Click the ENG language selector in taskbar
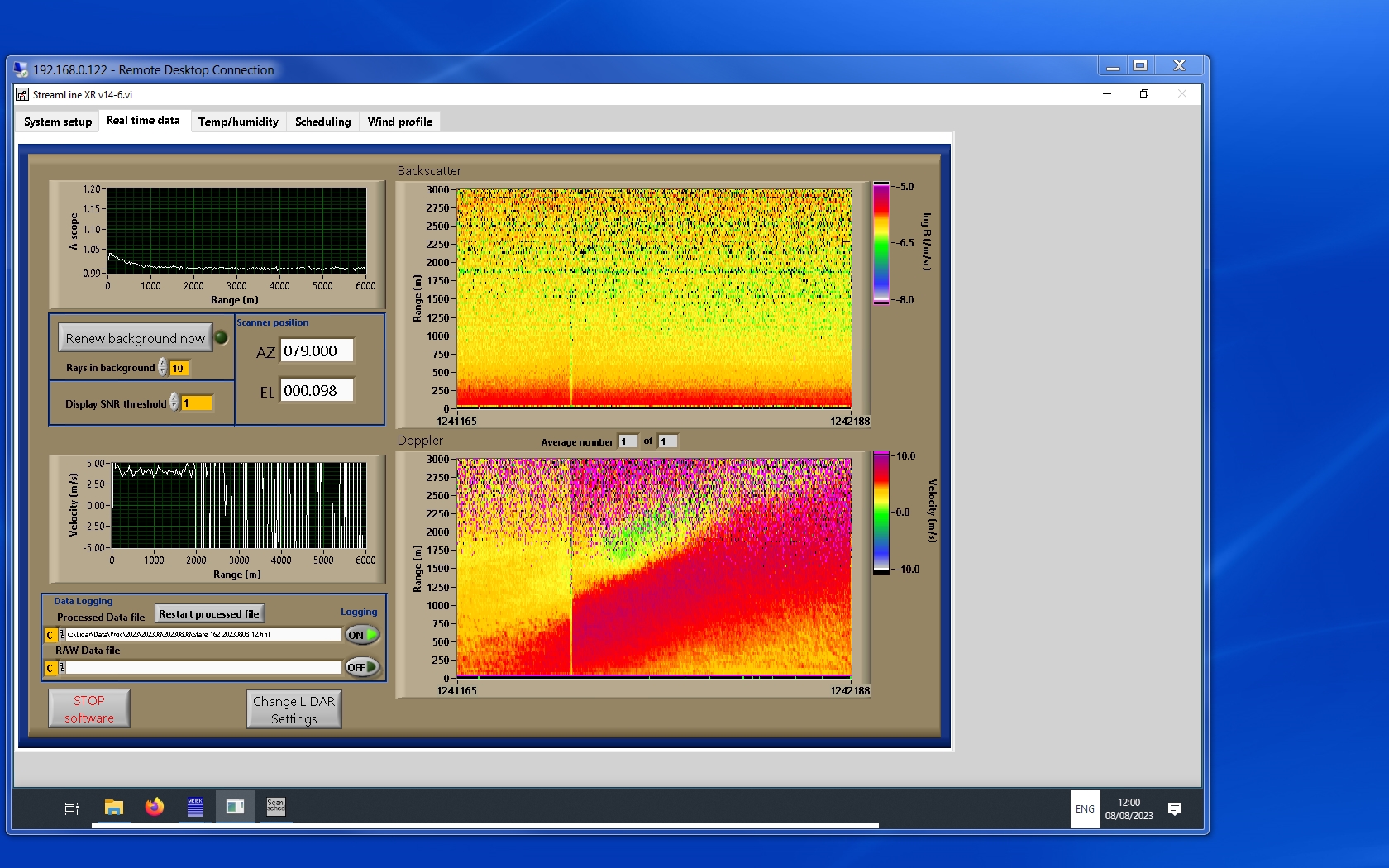Viewport: 1389px width, 868px height. [x=1085, y=809]
